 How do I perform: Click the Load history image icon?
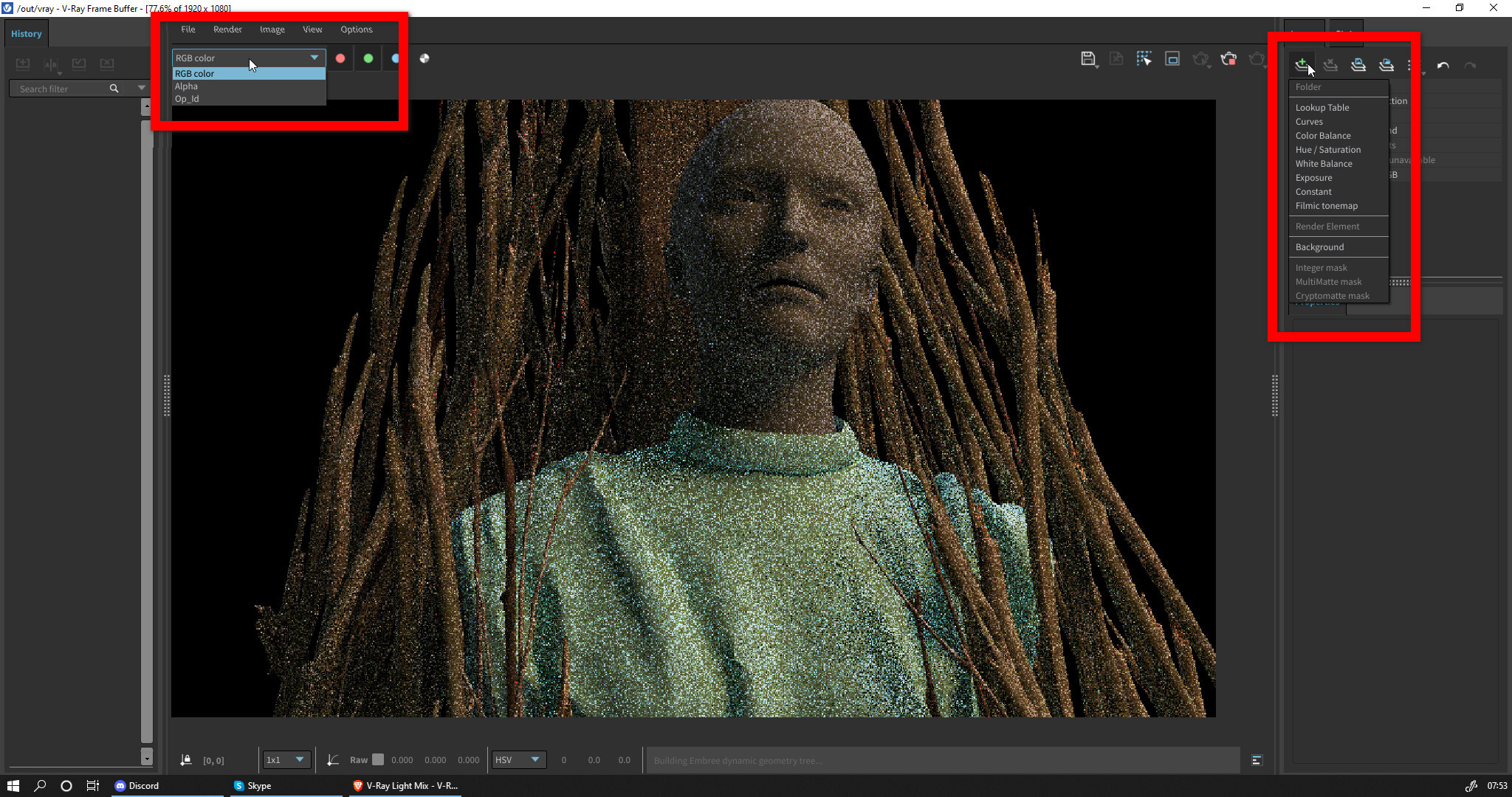[79, 64]
